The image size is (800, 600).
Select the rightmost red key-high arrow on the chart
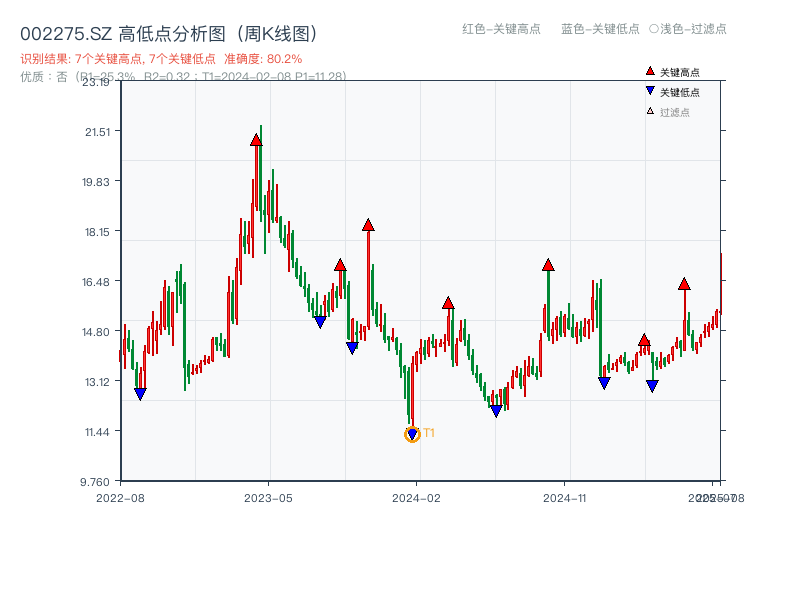pos(684,284)
